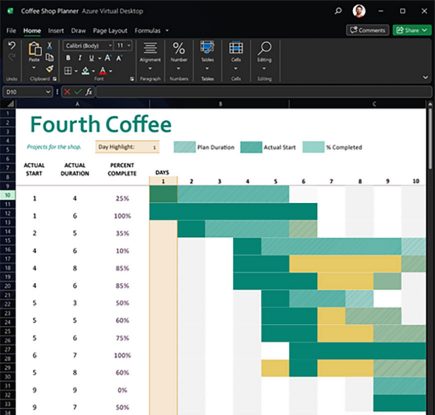Show more ribbon tabs arrow

click(x=167, y=31)
